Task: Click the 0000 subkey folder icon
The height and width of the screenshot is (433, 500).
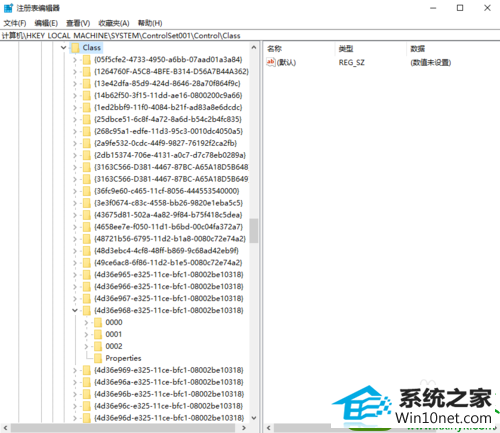Action: [98, 322]
